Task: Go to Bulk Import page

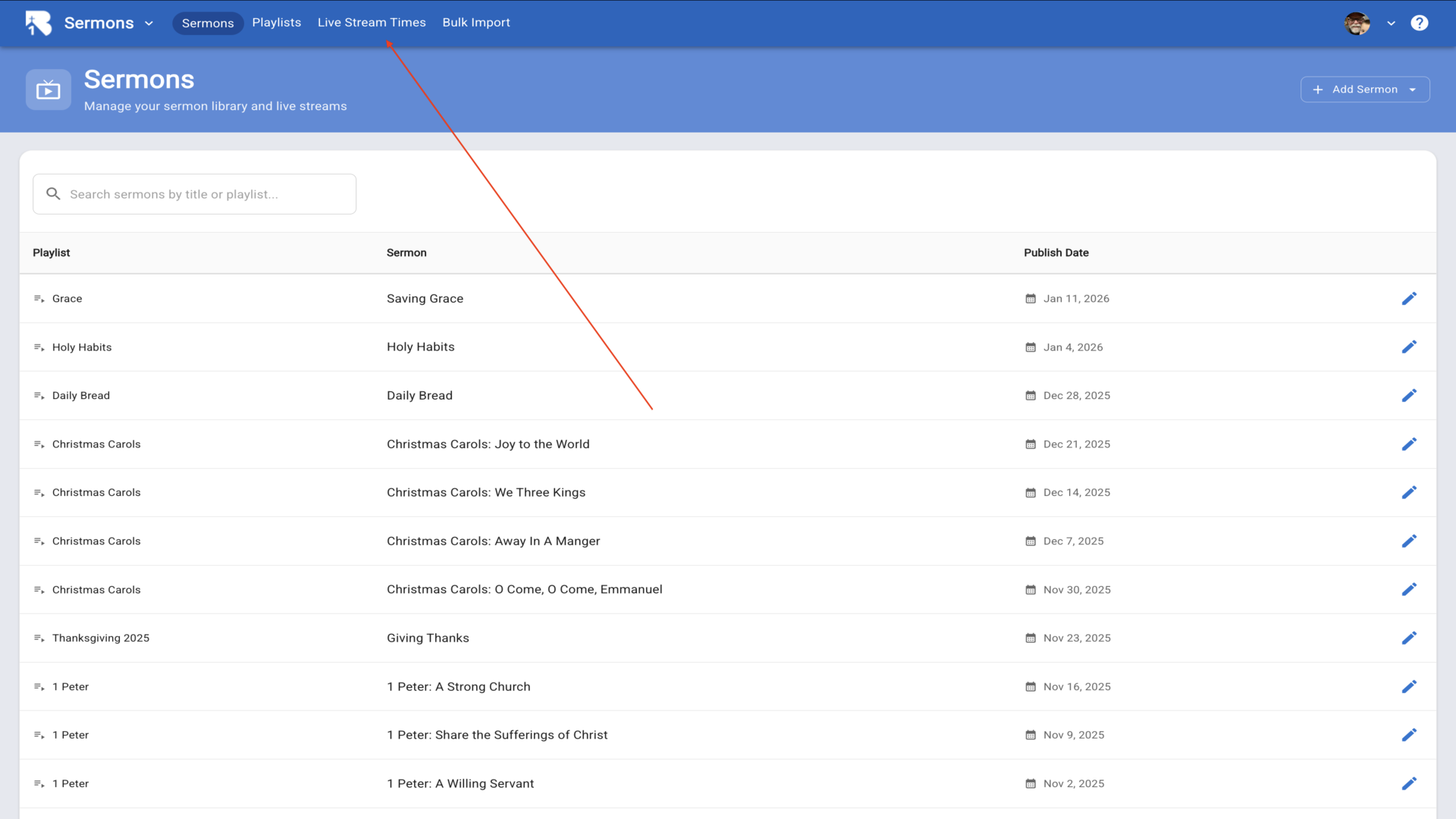Action: pyautogui.click(x=476, y=23)
